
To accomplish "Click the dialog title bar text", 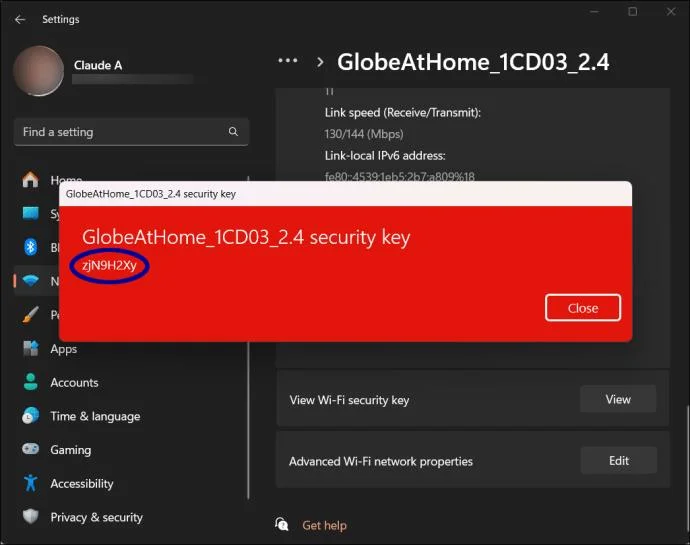I will [x=150, y=194].
